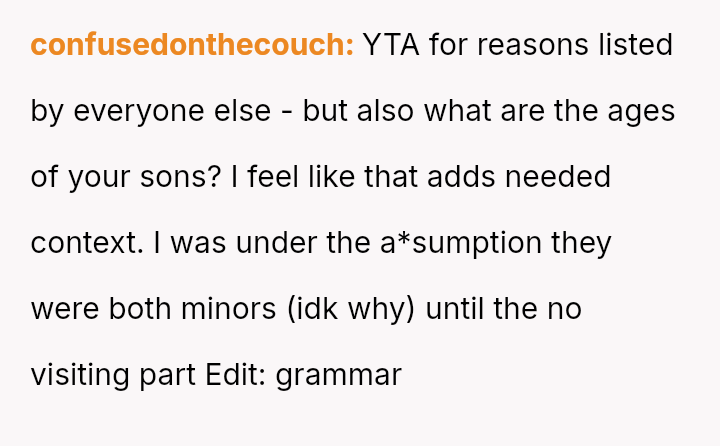Click the parenthetical text "(idk why)"
This screenshot has height=446, width=720.
click(350, 309)
